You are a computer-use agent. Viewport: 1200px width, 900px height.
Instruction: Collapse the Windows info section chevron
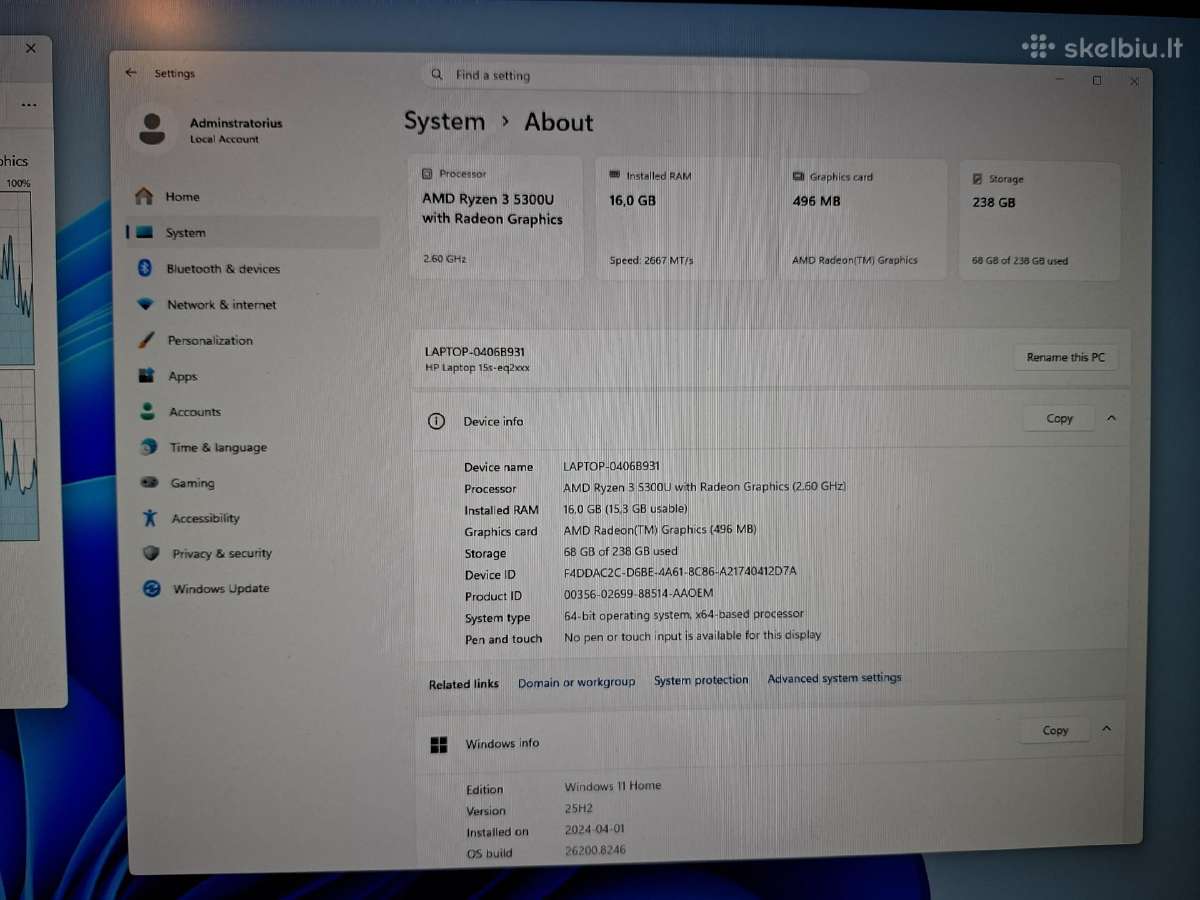[x=1106, y=729]
